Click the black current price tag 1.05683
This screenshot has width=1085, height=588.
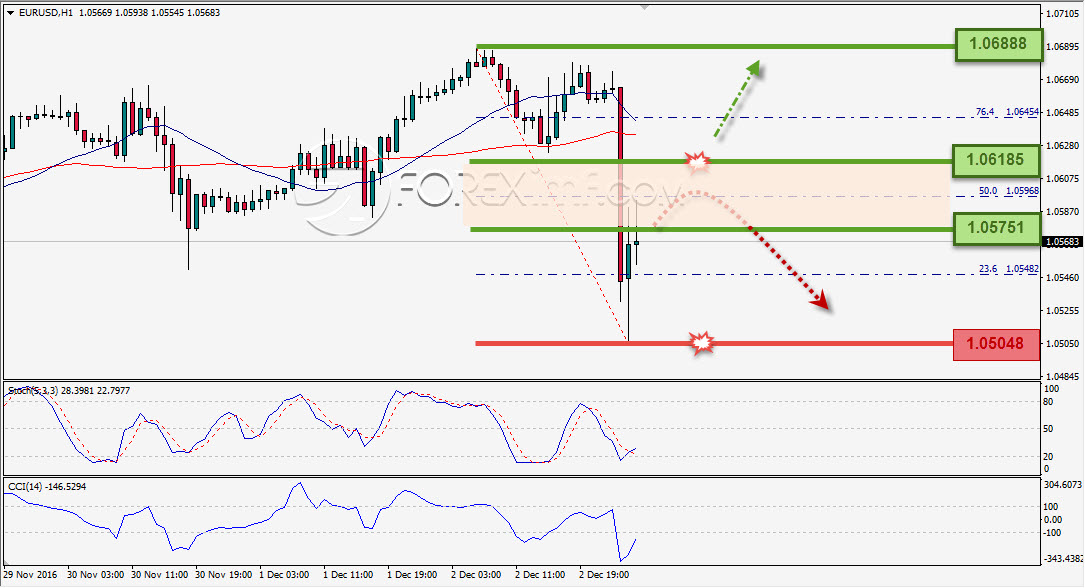point(1062,241)
